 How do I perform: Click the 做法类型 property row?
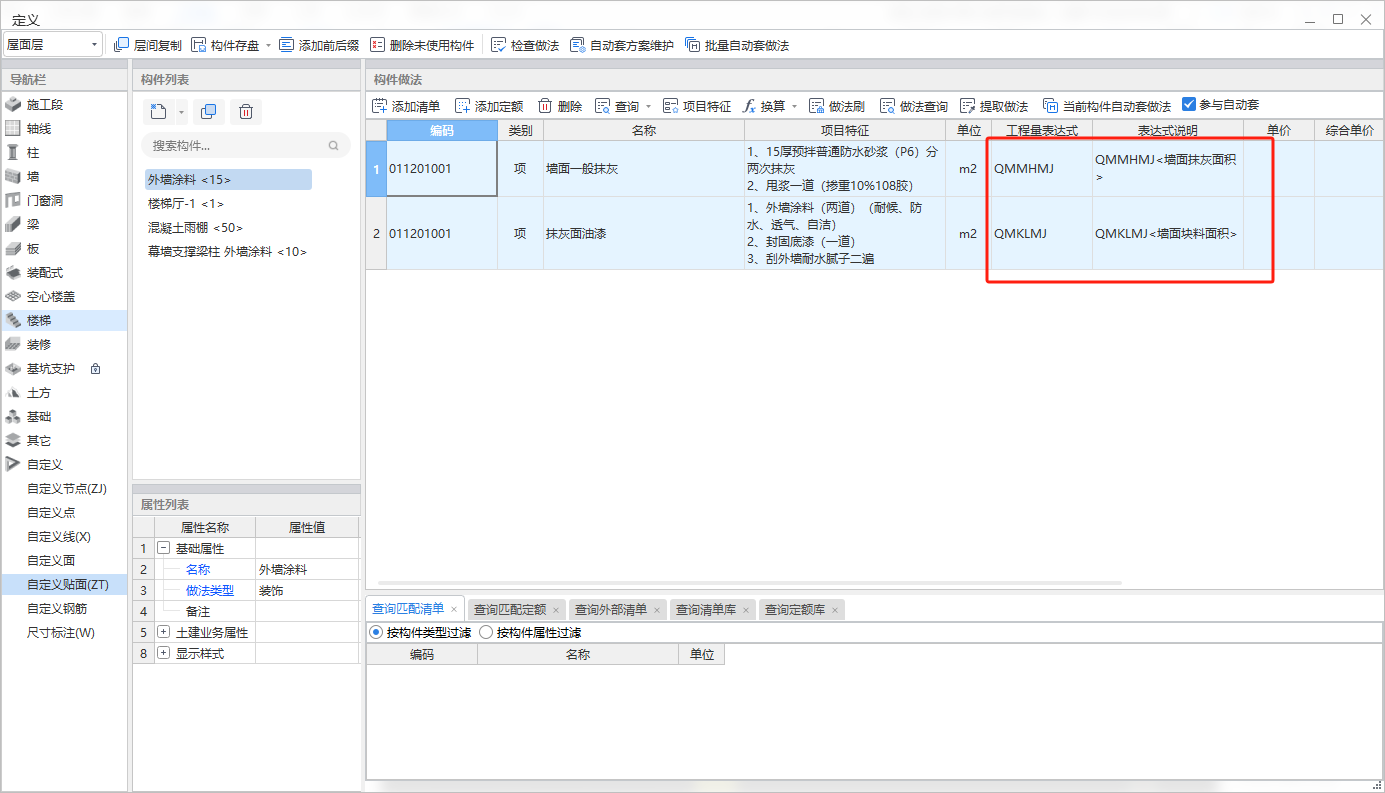click(245, 590)
